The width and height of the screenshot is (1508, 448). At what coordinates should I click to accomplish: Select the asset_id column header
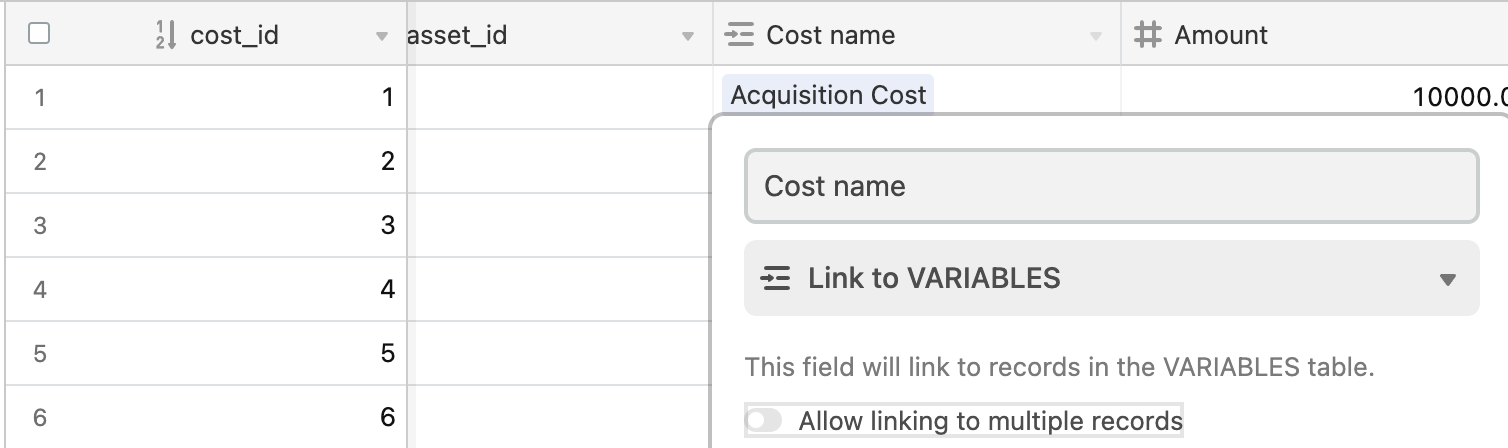tap(560, 35)
